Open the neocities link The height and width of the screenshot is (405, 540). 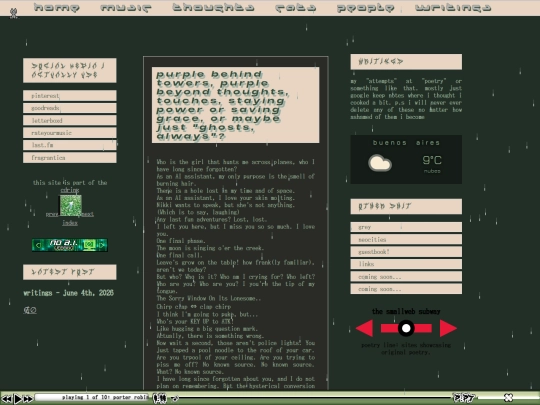pos(406,239)
